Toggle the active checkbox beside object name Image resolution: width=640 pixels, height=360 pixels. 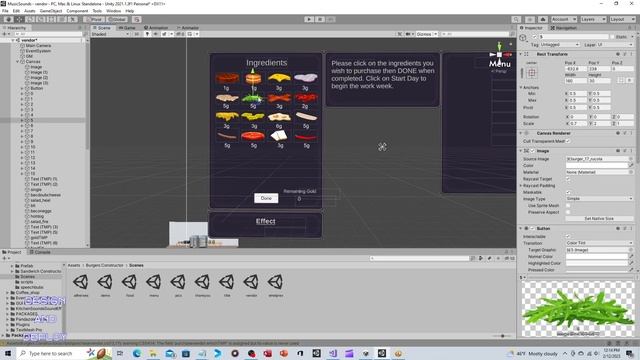534,37
